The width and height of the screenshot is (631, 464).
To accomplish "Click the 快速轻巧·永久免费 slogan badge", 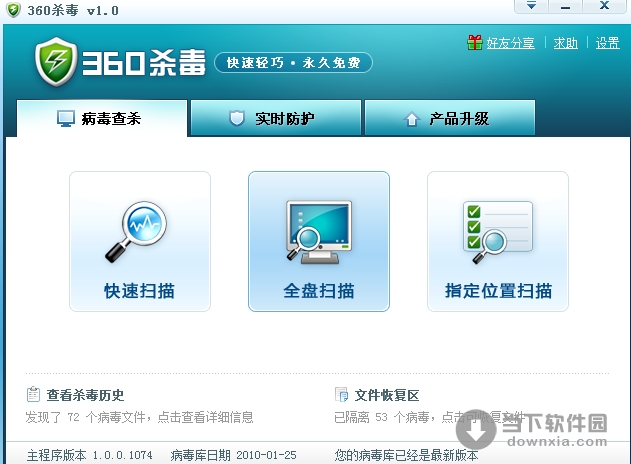I will pyautogui.click(x=293, y=62).
